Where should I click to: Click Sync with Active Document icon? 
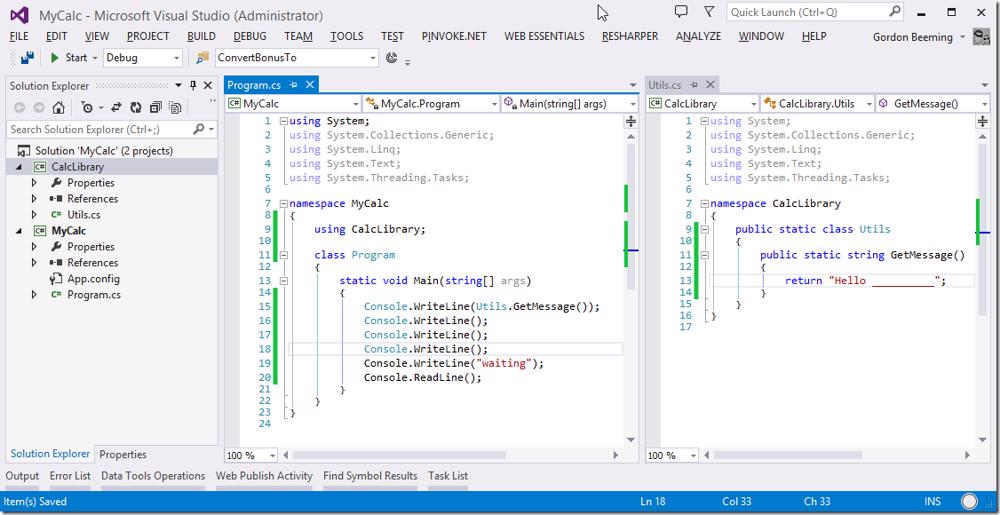116,108
